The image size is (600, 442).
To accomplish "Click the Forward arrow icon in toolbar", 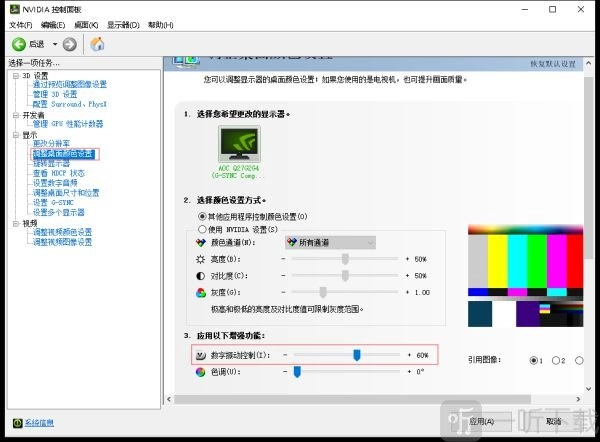I will (x=69, y=44).
